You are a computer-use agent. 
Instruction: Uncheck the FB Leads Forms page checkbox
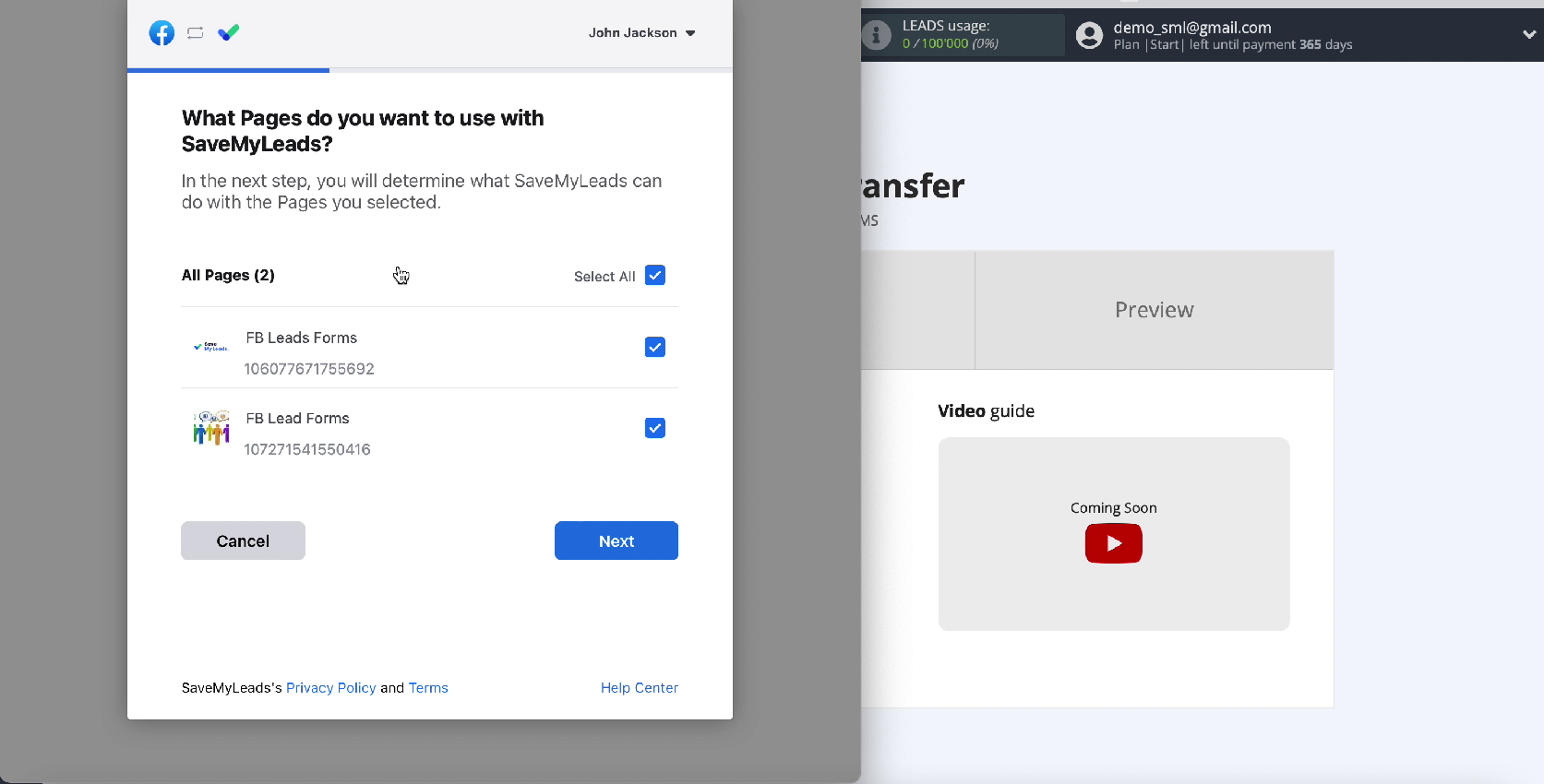click(x=655, y=347)
